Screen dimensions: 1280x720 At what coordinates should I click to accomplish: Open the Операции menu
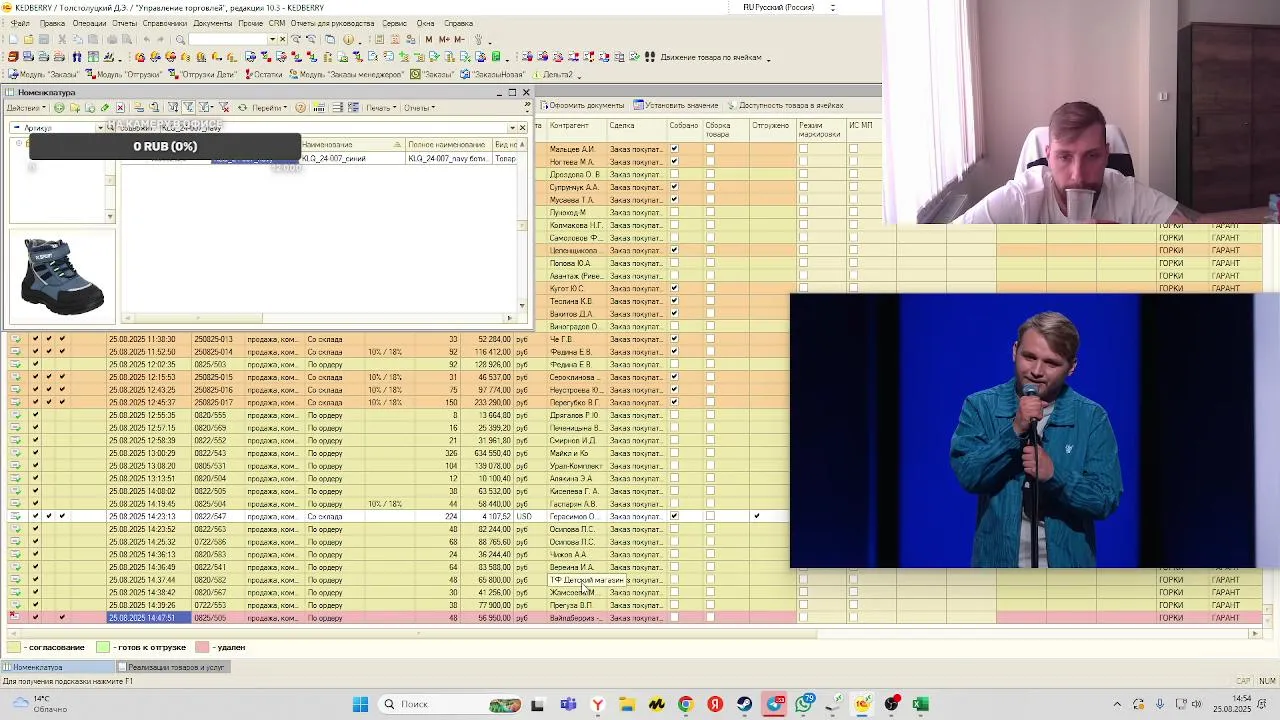coord(89,23)
